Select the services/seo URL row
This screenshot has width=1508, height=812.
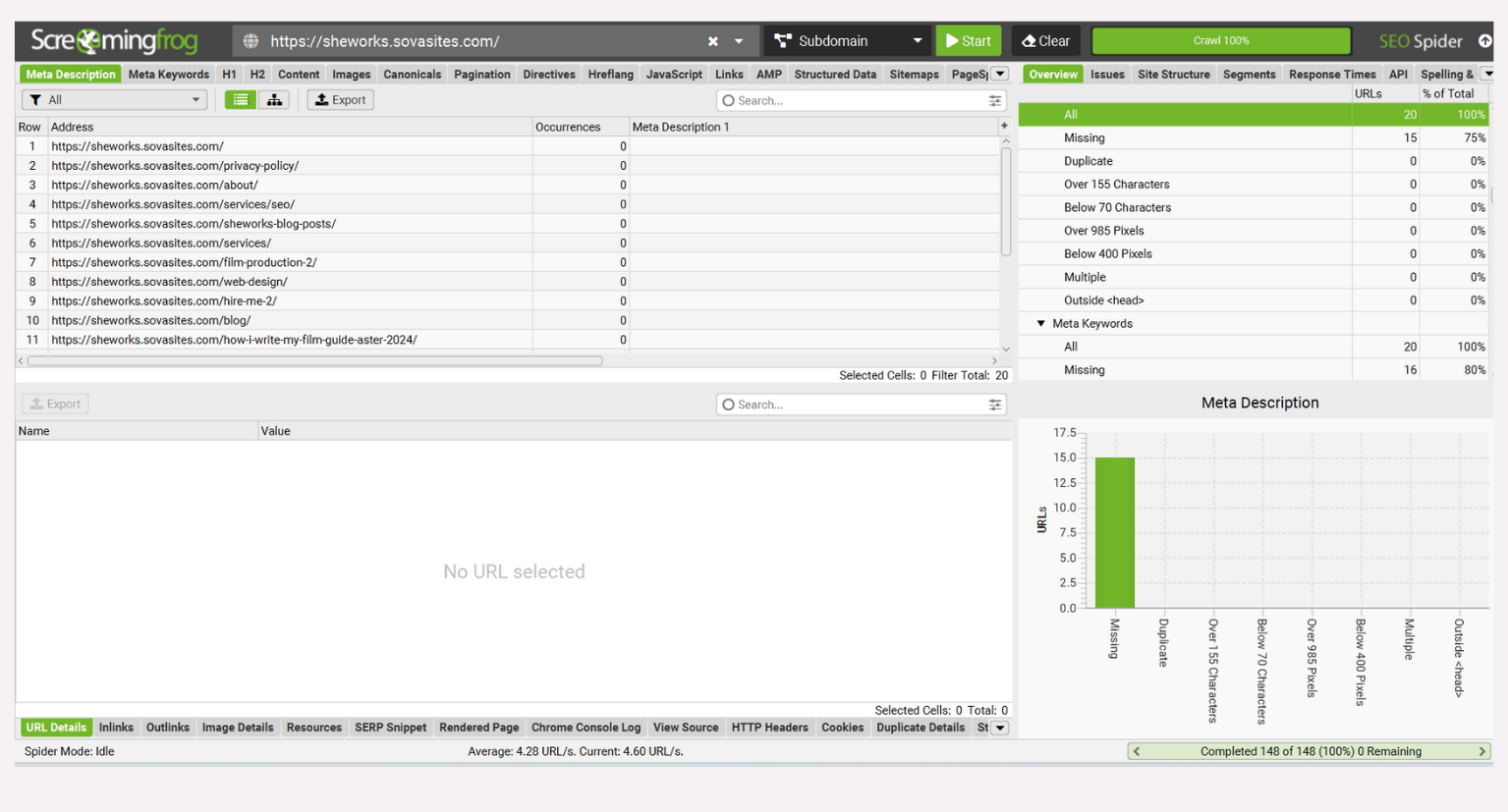click(508, 204)
